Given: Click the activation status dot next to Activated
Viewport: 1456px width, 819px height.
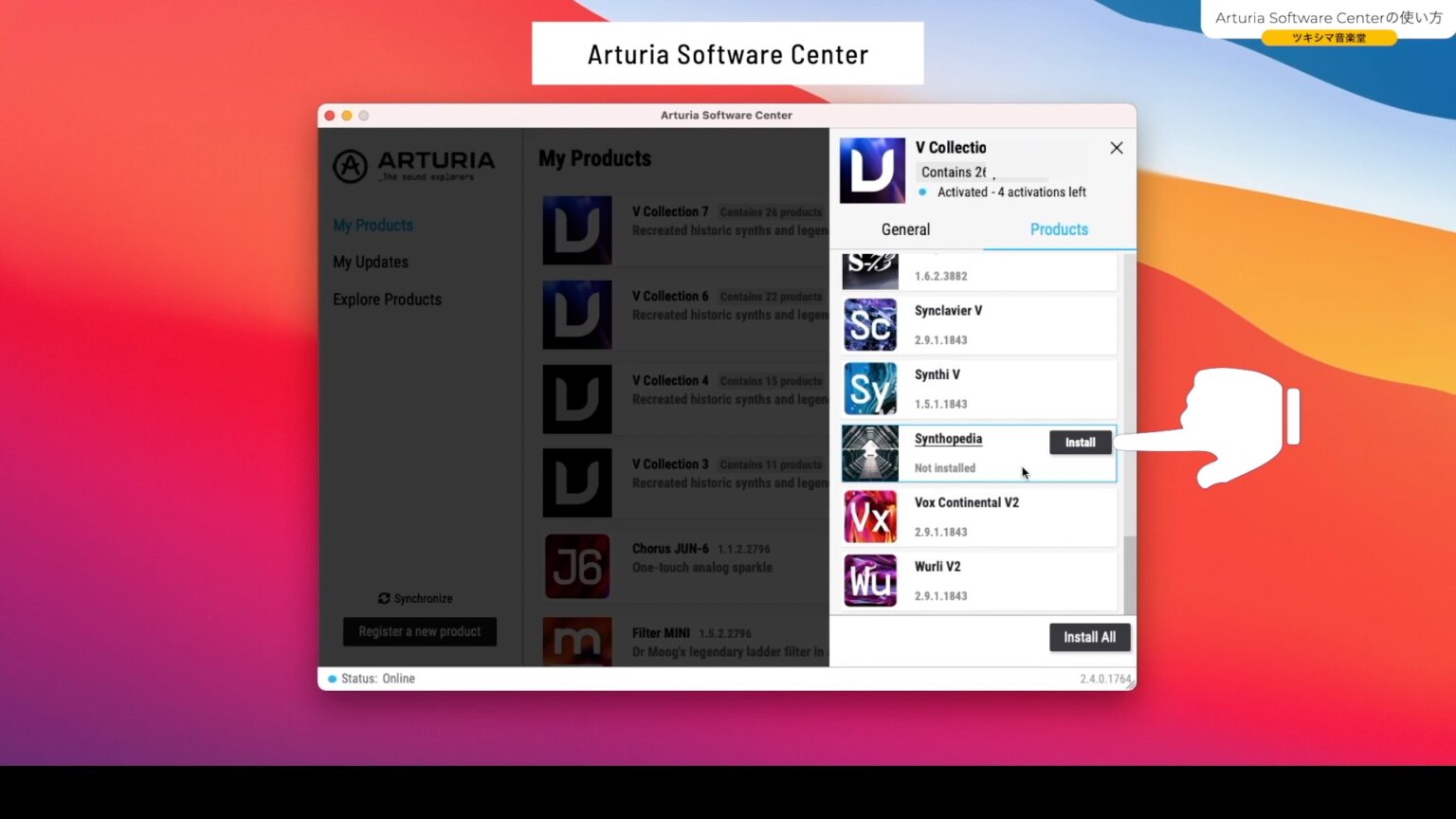Looking at the screenshot, I should point(920,191).
